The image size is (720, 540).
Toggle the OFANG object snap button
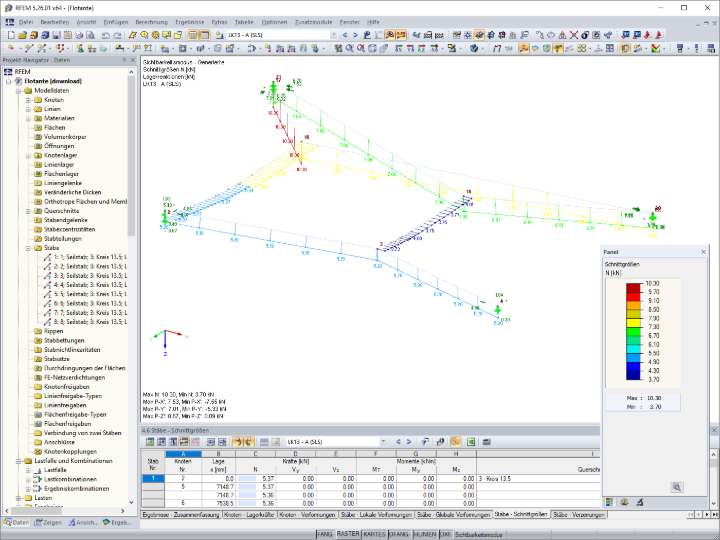tap(399, 534)
